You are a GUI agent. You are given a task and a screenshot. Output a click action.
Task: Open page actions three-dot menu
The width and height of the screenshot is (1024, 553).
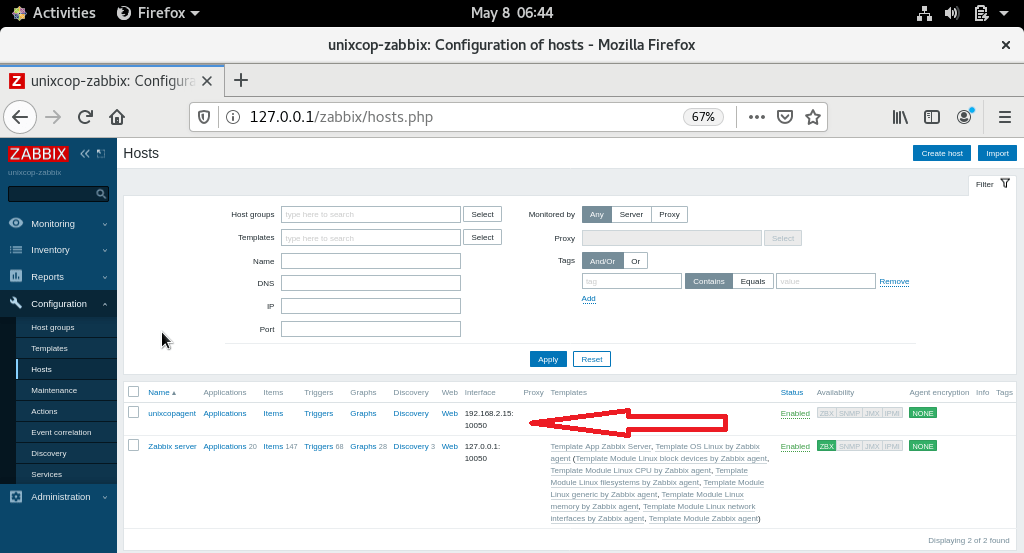[x=756, y=117]
